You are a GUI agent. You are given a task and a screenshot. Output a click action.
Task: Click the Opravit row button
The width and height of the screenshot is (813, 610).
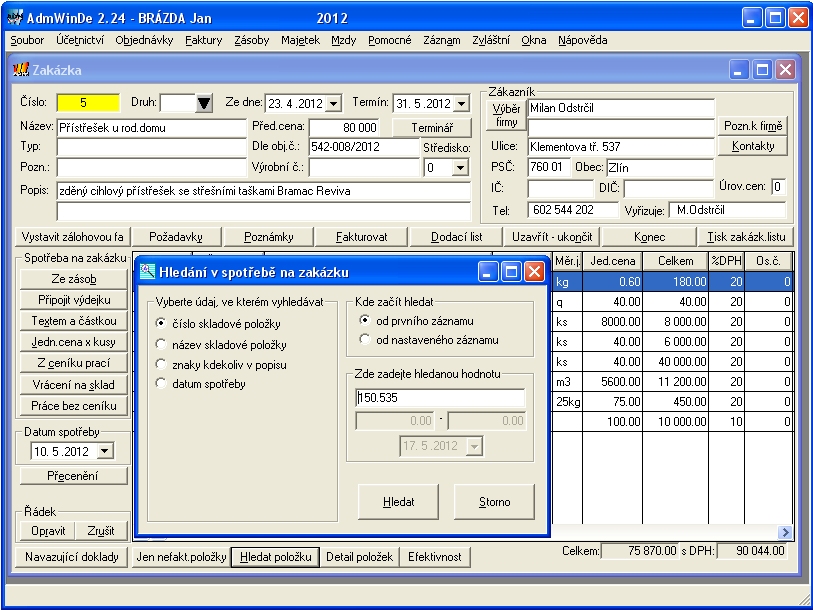48,531
